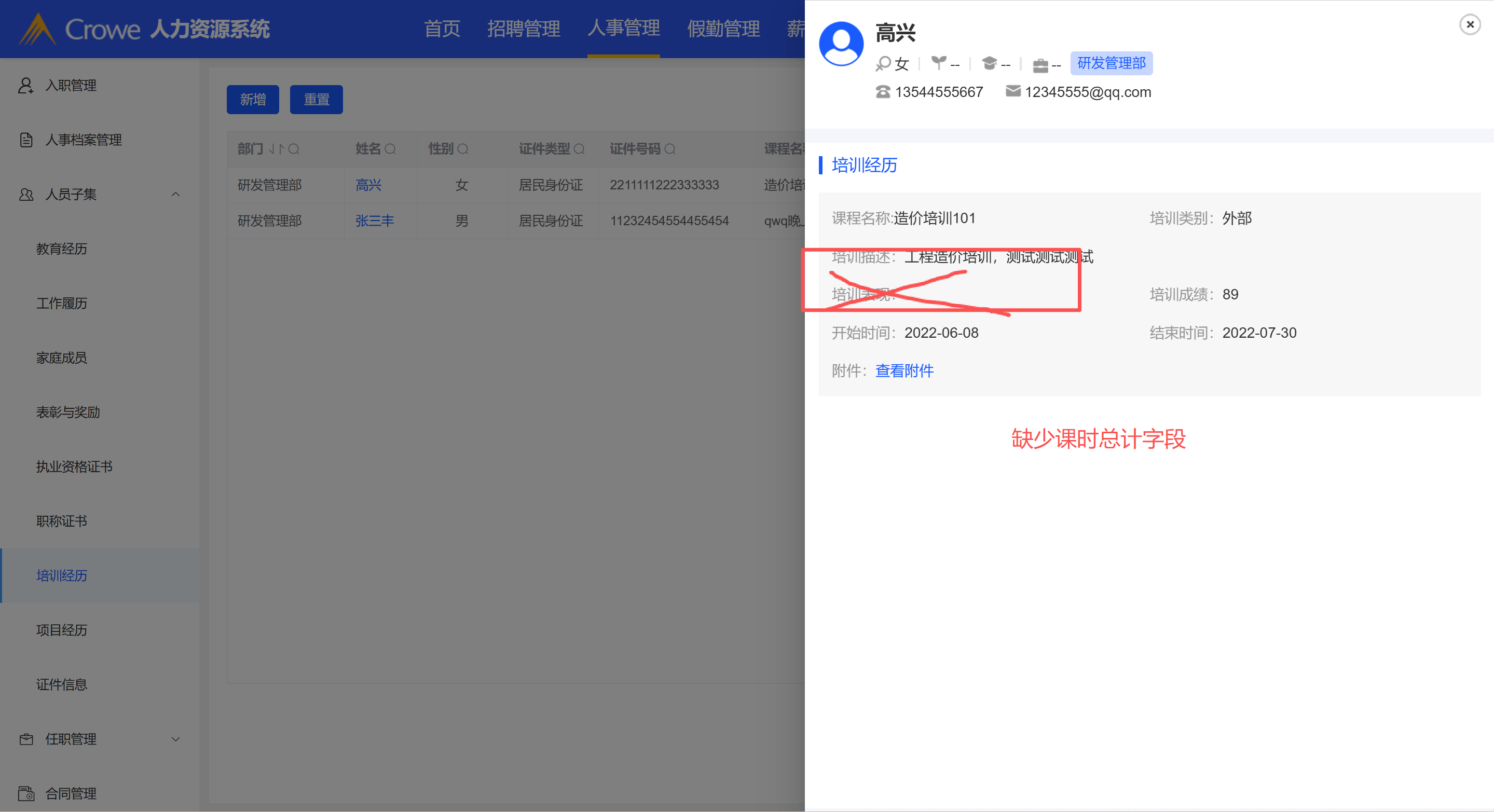The image size is (1494, 812).
Task: Open 入职管理 in the sidebar
Action: click(71, 85)
